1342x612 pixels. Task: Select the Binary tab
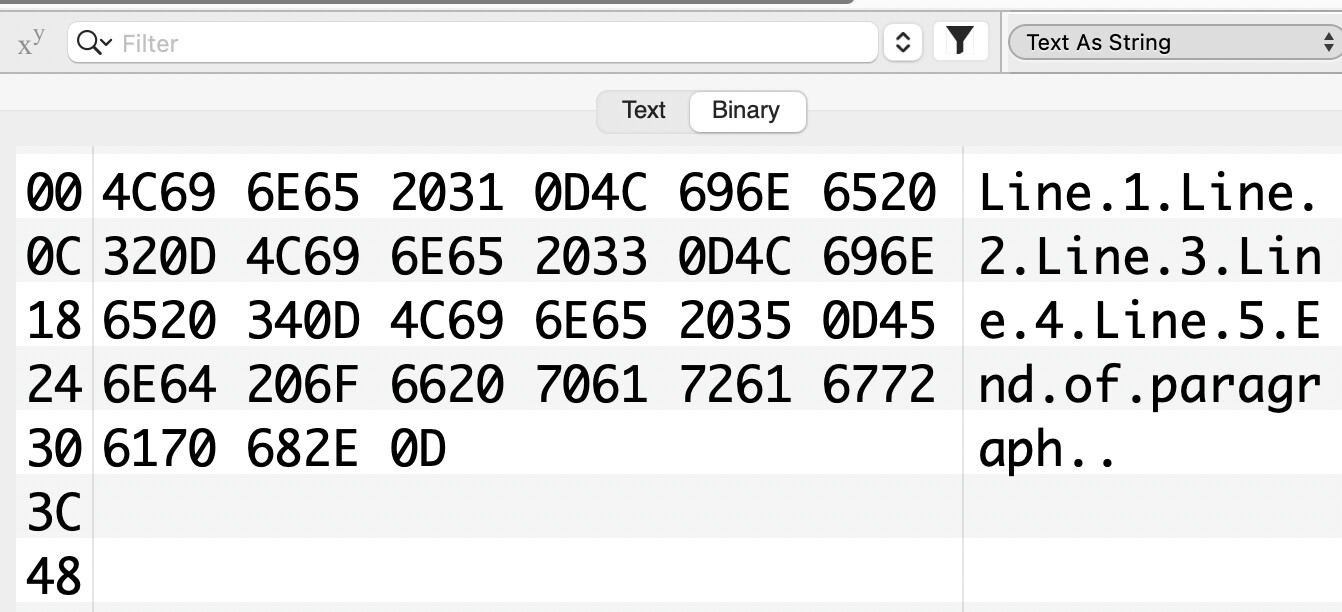pyautogui.click(x=746, y=110)
